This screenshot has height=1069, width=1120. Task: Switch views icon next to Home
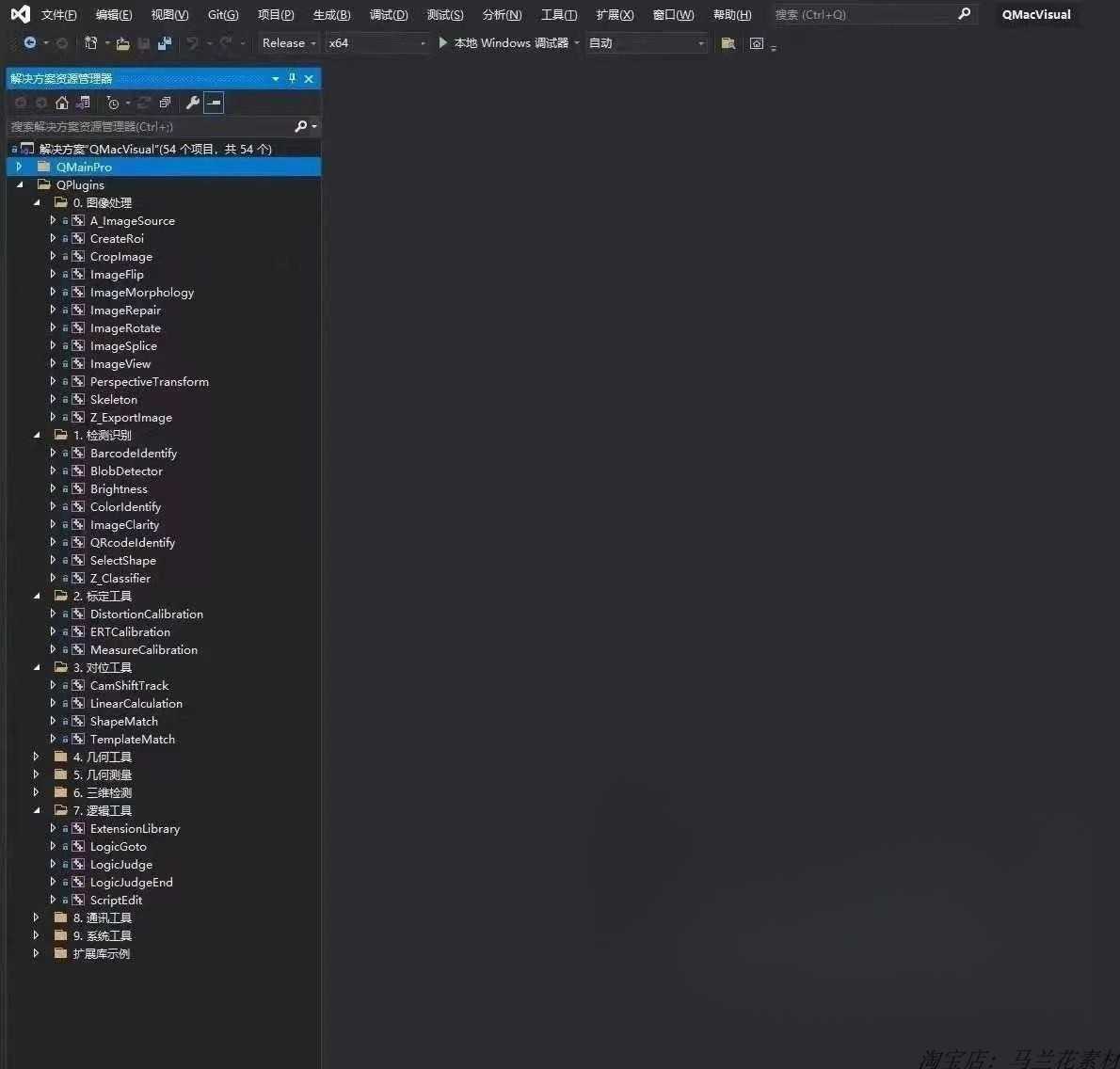coord(83,103)
